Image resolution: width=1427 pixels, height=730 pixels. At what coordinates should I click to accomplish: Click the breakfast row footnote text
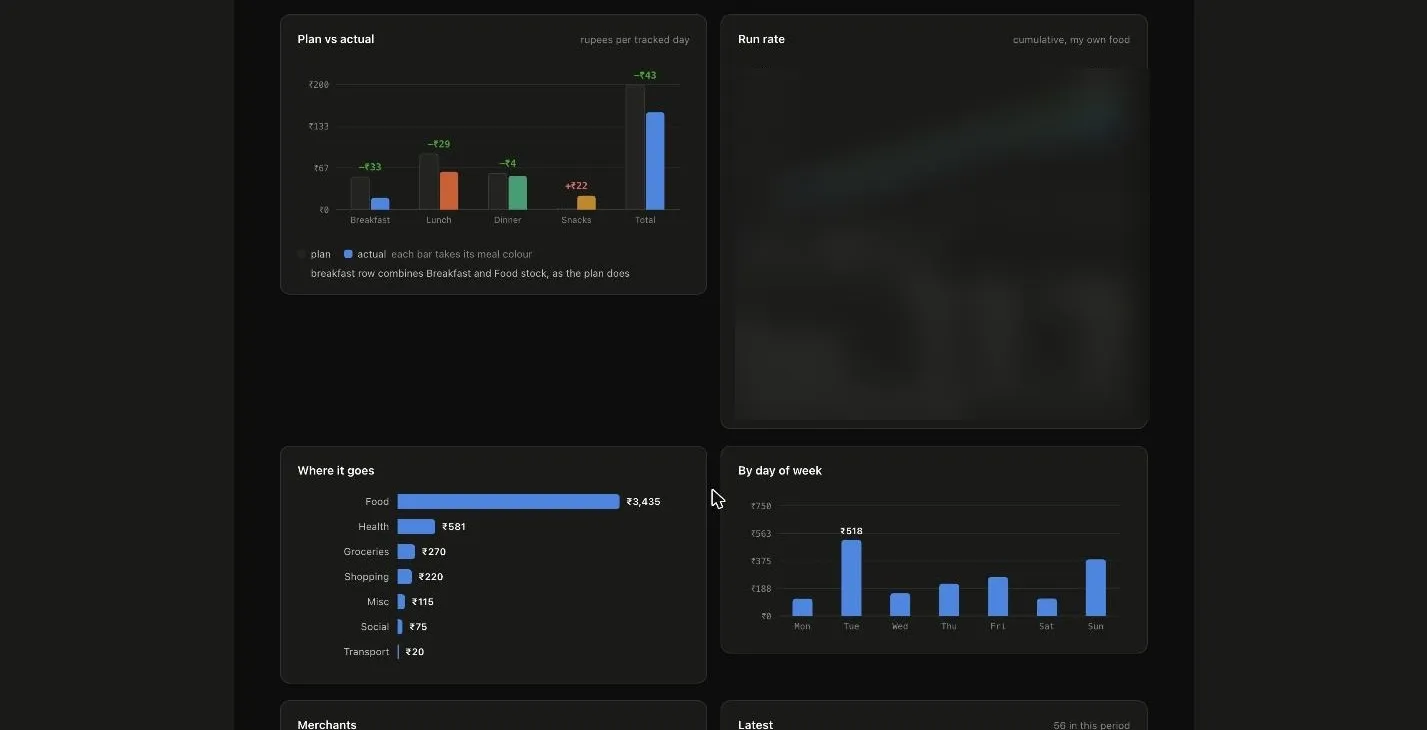[x=470, y=273]
